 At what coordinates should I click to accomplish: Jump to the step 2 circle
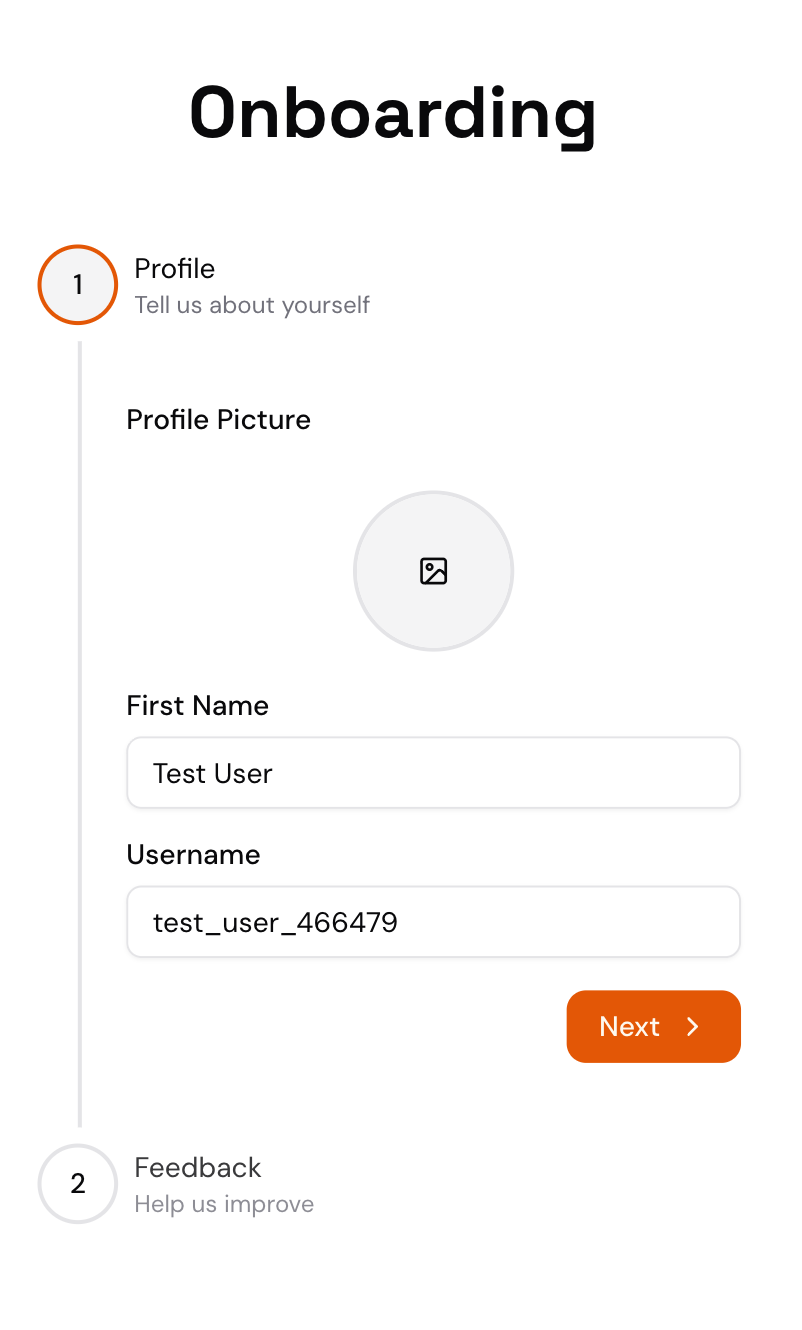coord(78,1184)
